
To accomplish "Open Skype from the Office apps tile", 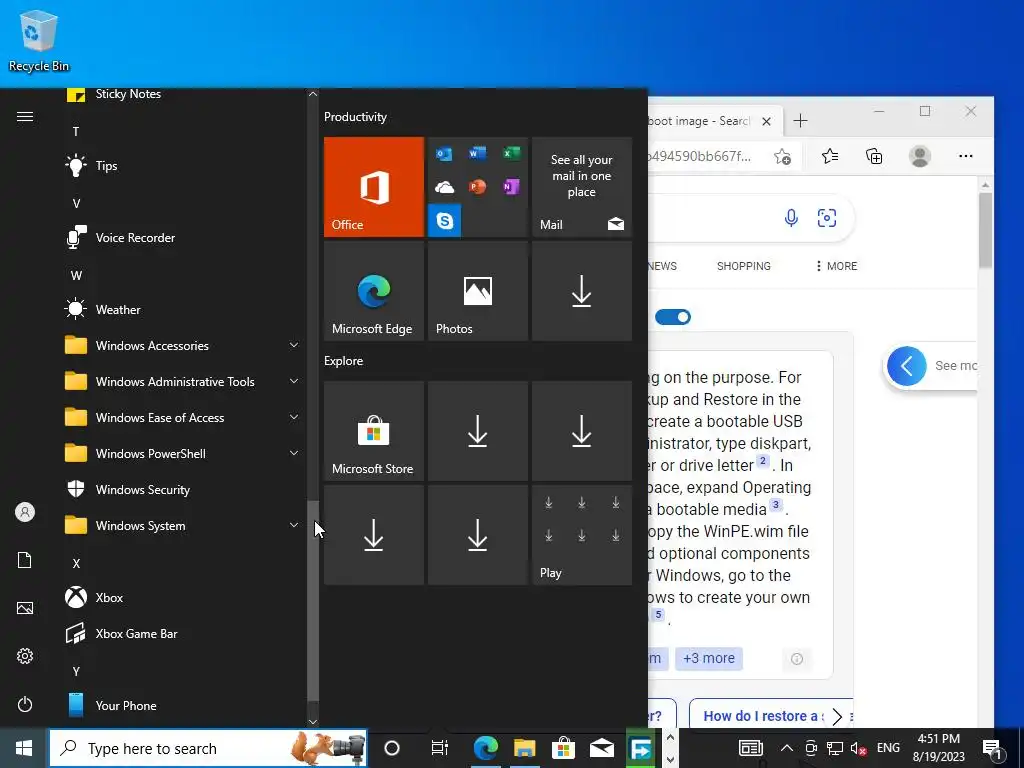I will click(445, 221).
